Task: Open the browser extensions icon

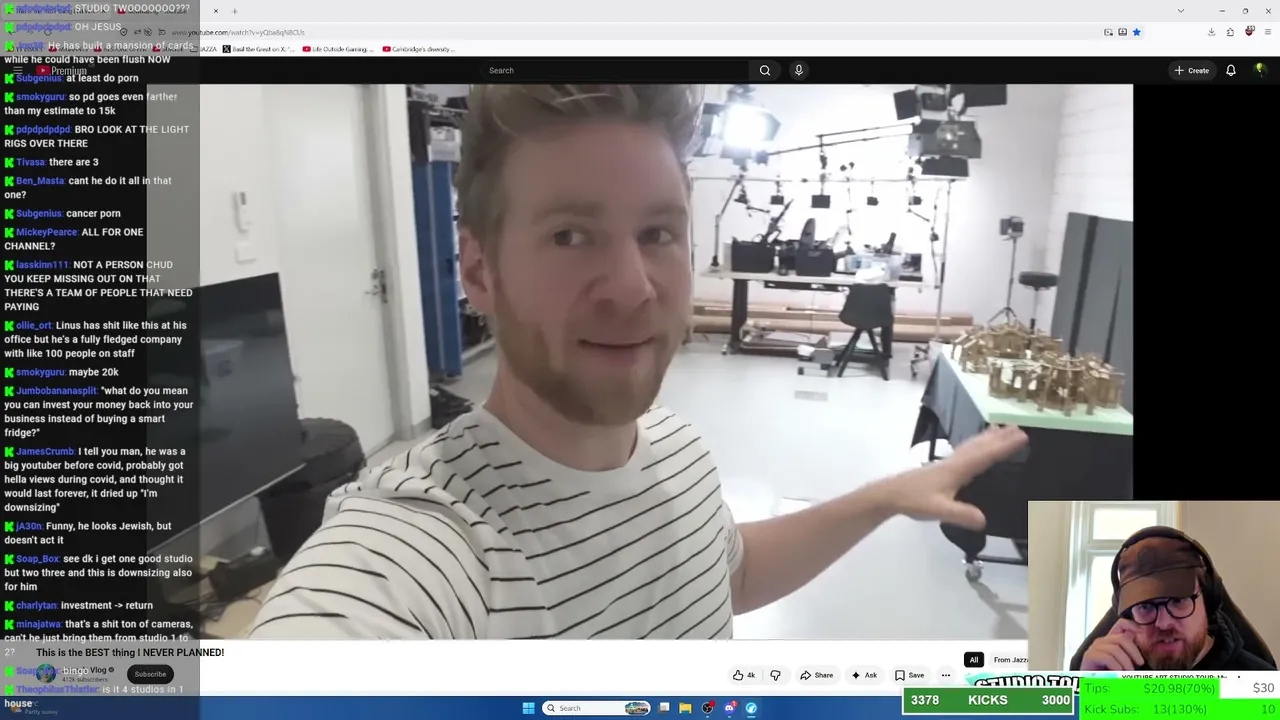Action: (x=1230, y=32)
